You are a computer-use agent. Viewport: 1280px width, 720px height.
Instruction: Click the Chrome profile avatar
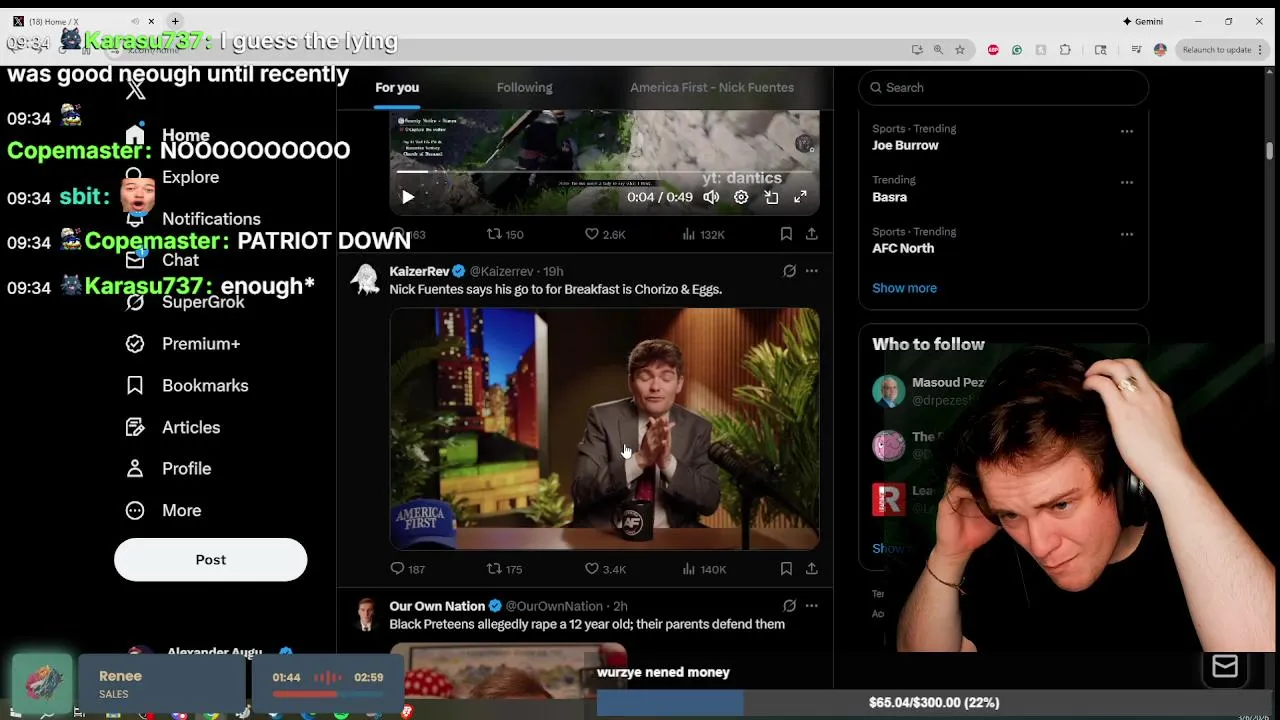point(1160,50)
